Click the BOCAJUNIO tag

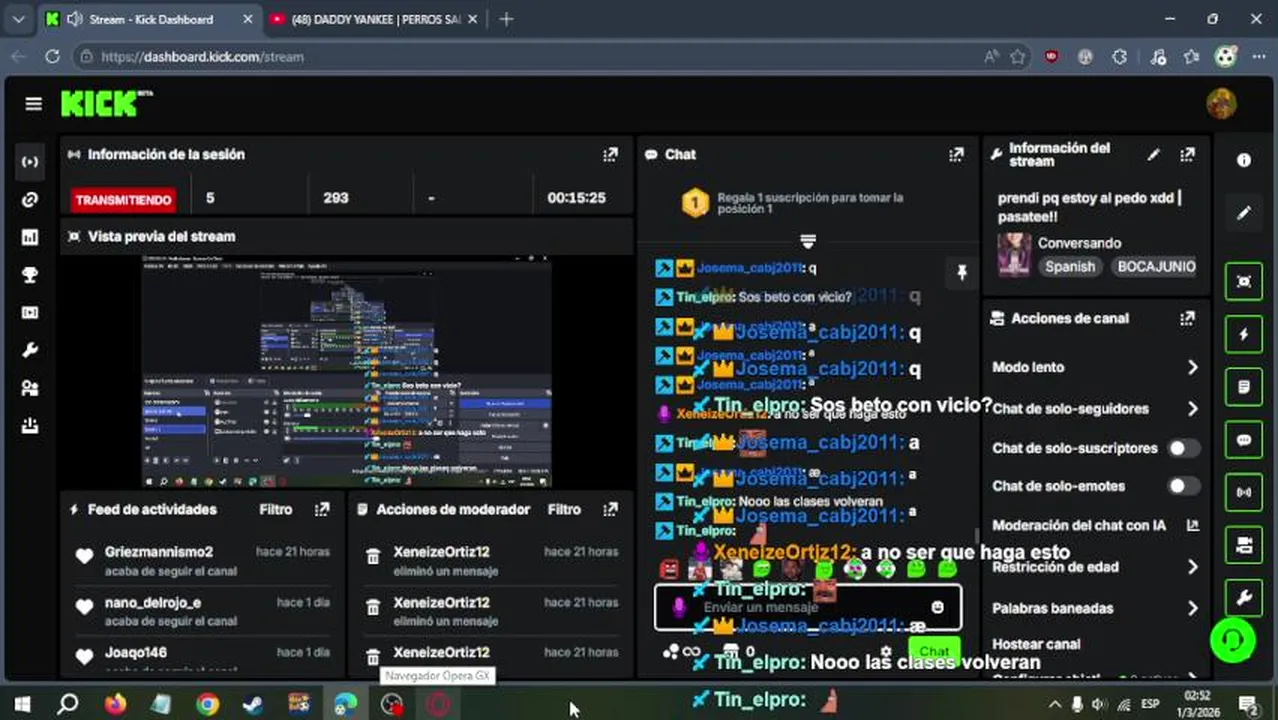pyautogui.click(x=1156, y=267)
